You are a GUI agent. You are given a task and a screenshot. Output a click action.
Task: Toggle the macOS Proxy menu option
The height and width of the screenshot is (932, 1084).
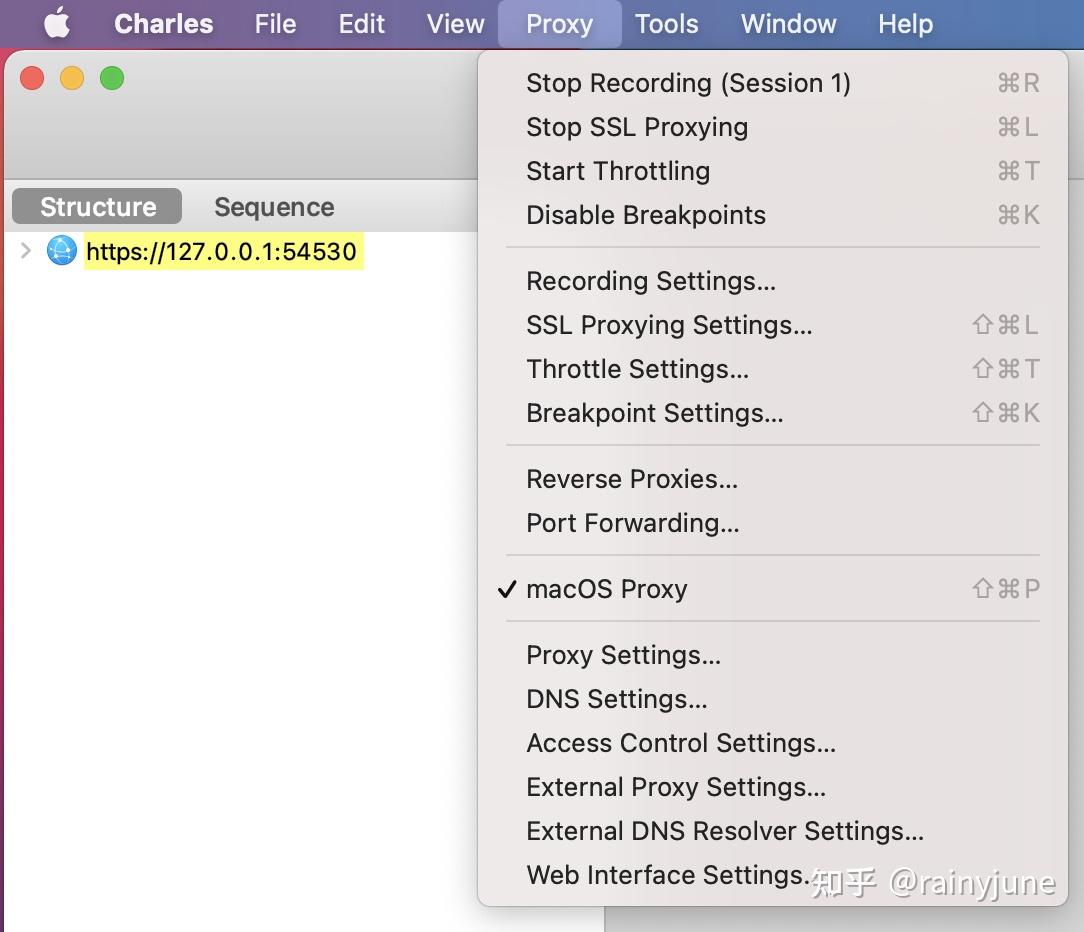606,589
